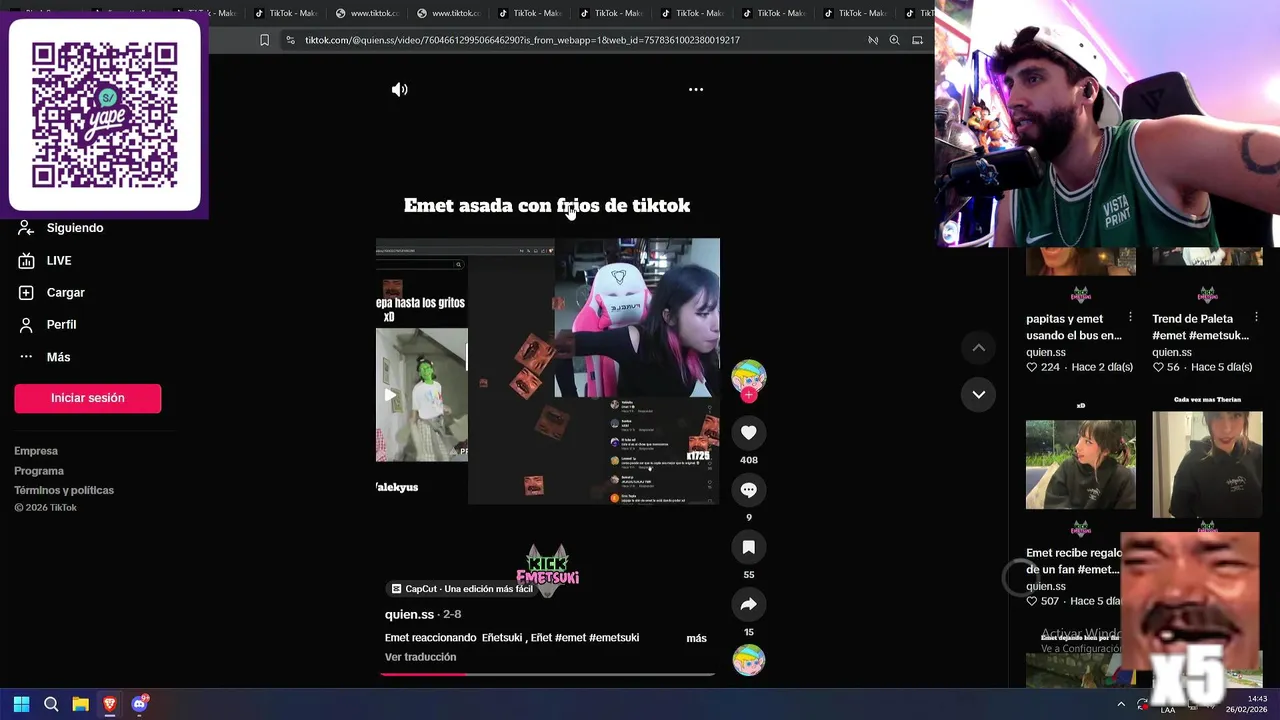Screen dimensions: 1280x720
Task: Open the Programa footer link
Action: (39, 471)
